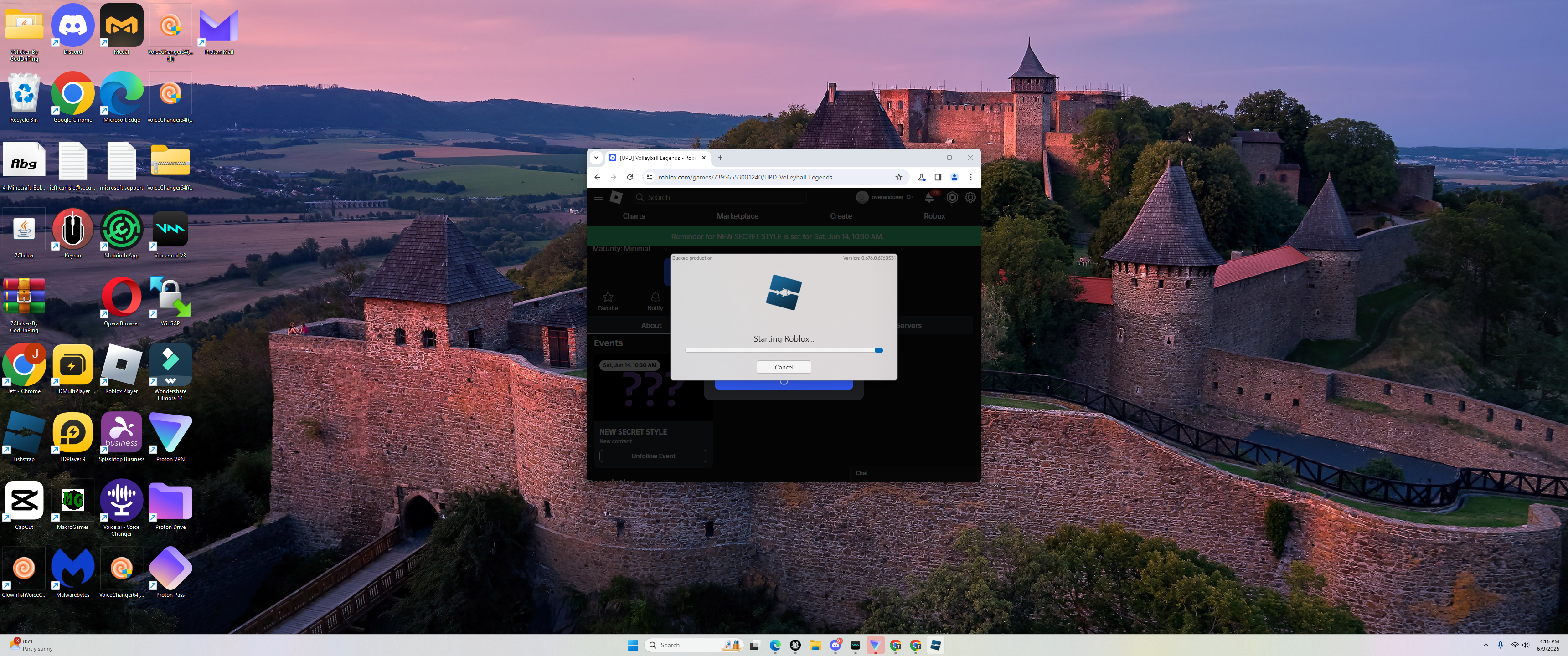Viewport: 1568px width, 656px height.
Task: Click the Roblox notifications bell icon
Action: tap(929, 198)
